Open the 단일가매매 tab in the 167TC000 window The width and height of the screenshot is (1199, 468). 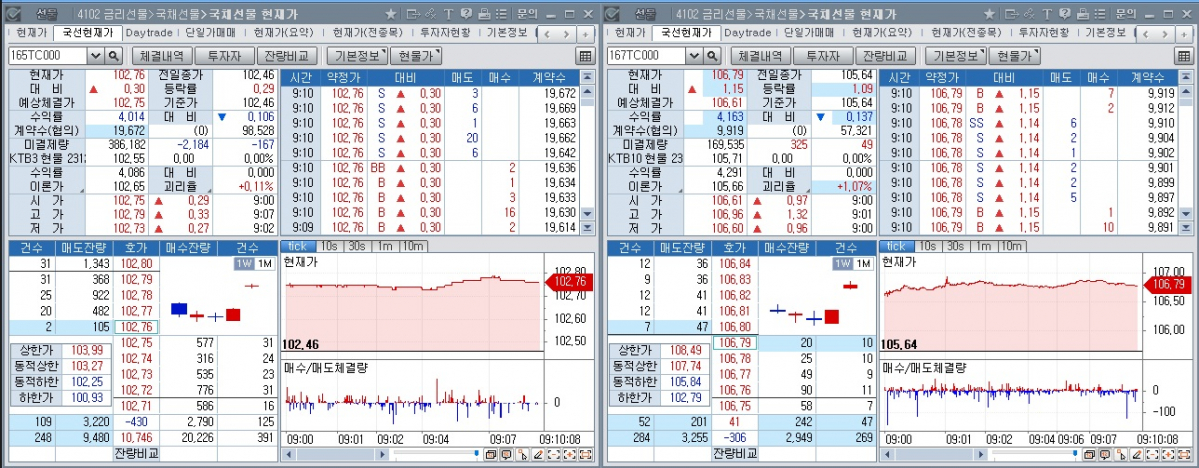[x=808, y=32]
